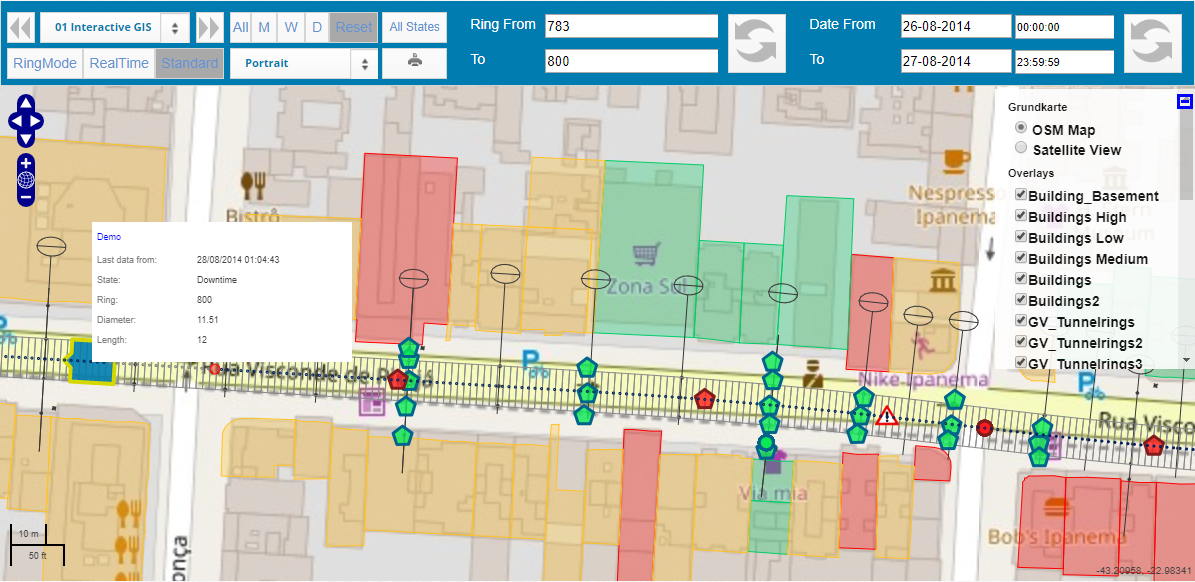Switch to RealTime mode

click(x=119, y=63)
